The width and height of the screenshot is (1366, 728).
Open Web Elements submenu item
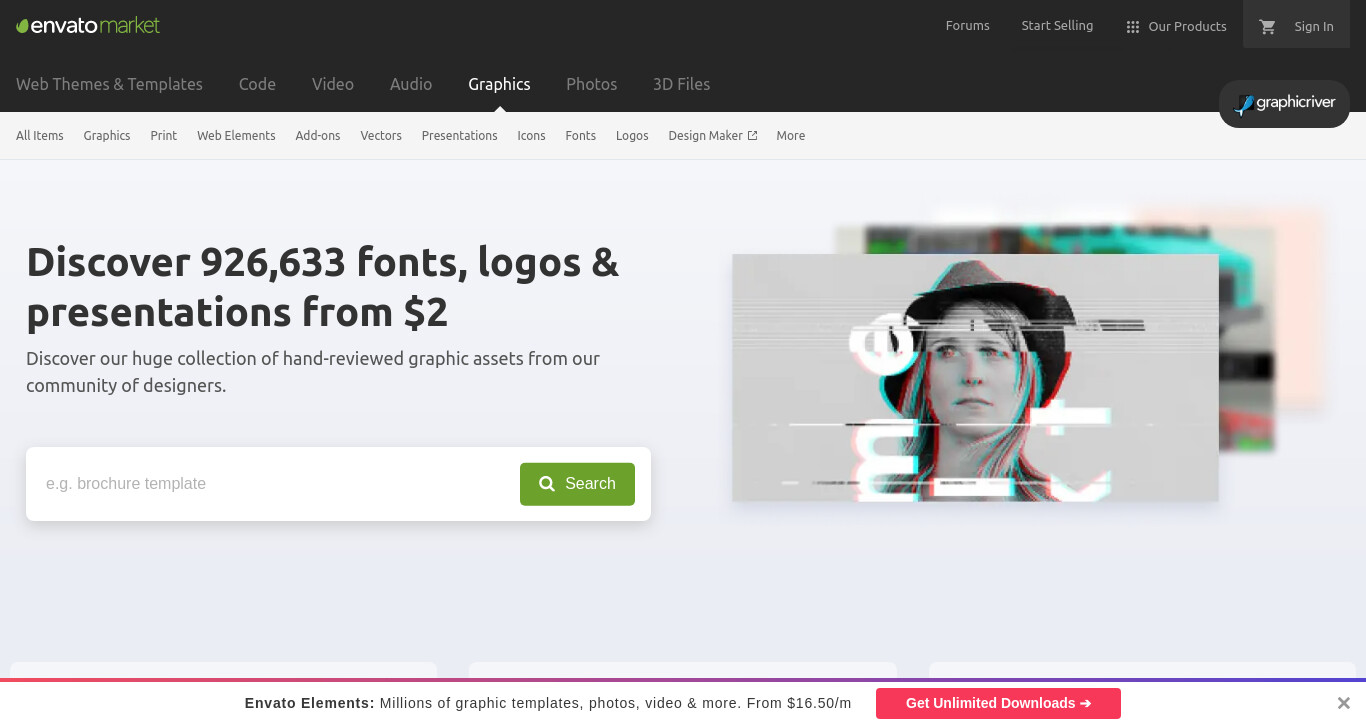click(236, 136)
